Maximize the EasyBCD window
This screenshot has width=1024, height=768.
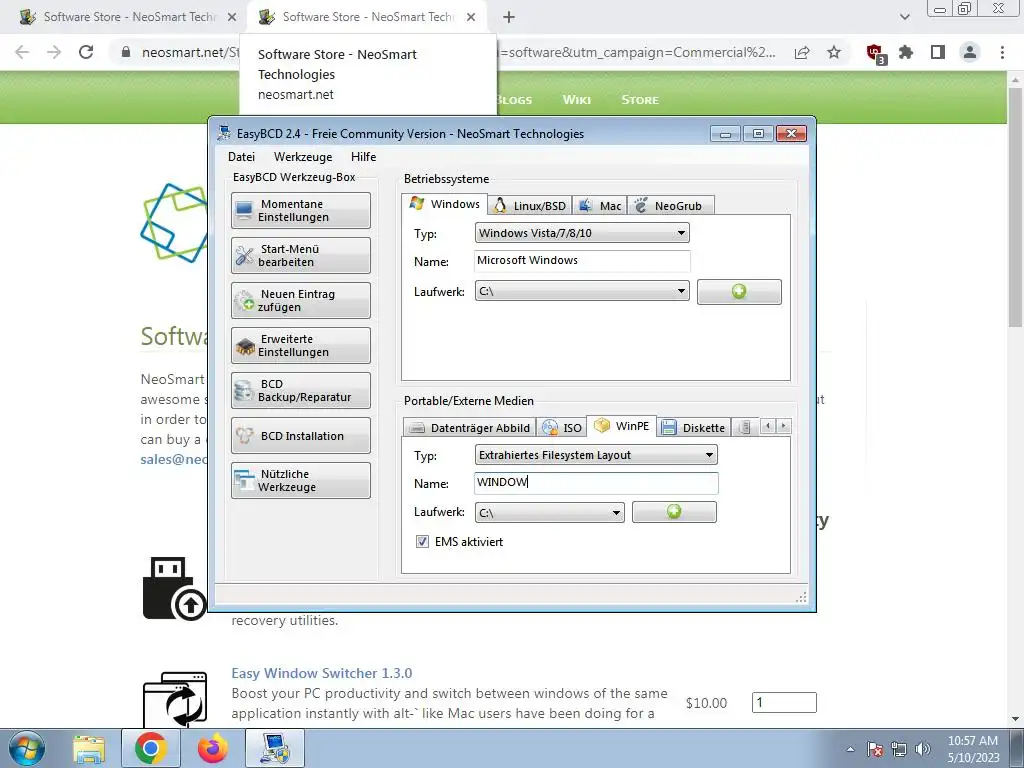[758, 134]
